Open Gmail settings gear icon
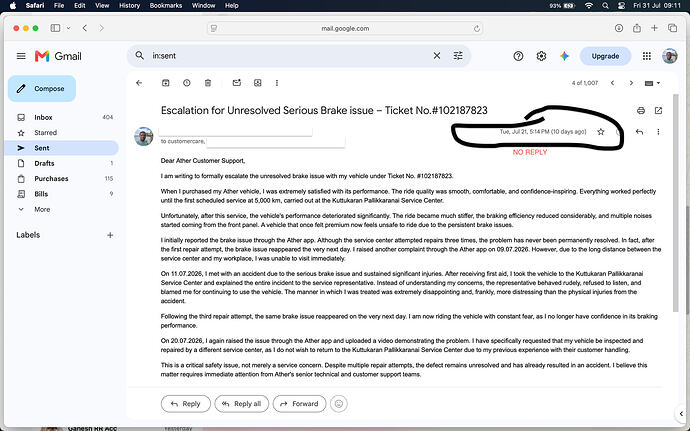Screen dimensions: 690x431 point(541,56)
